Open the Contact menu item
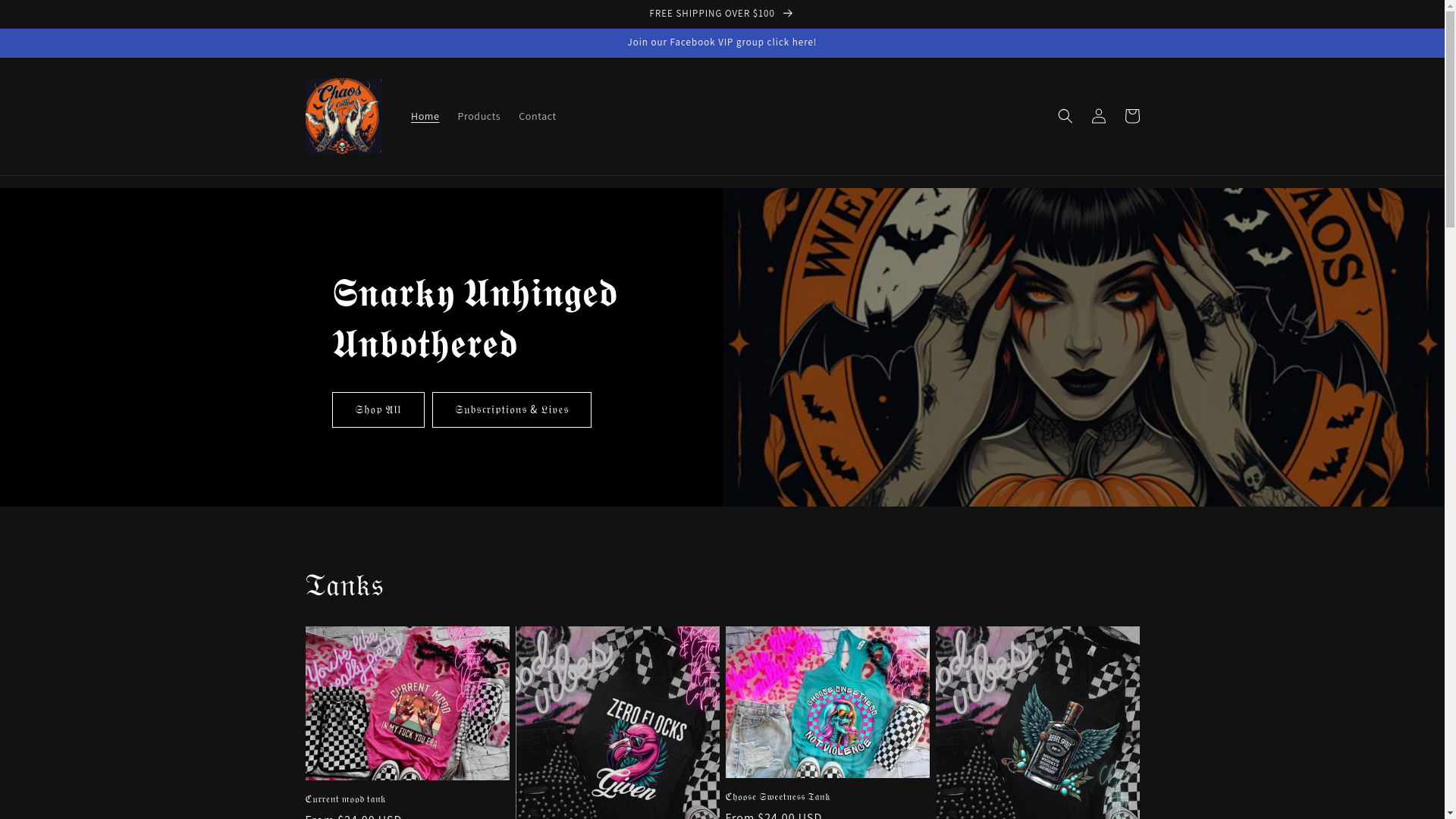1456x819 pixels. (537, 116)
